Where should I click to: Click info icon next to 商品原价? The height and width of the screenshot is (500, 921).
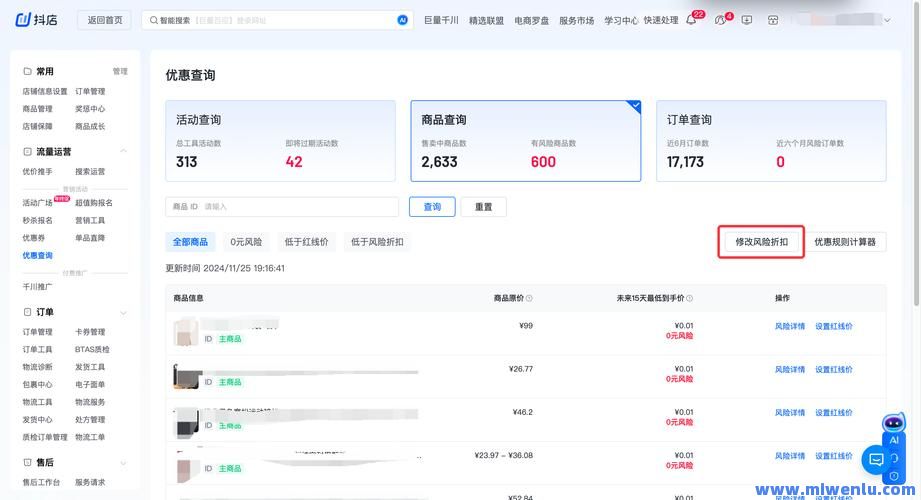tap(529, 298)
